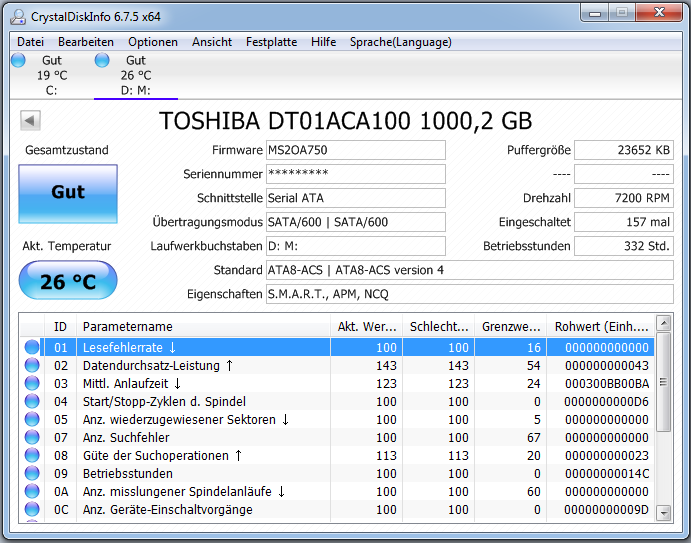Viewport: 691px width, 543px height.
Task: Click the Übertragungsmodus field SATA/600
Action: (356, 222)
